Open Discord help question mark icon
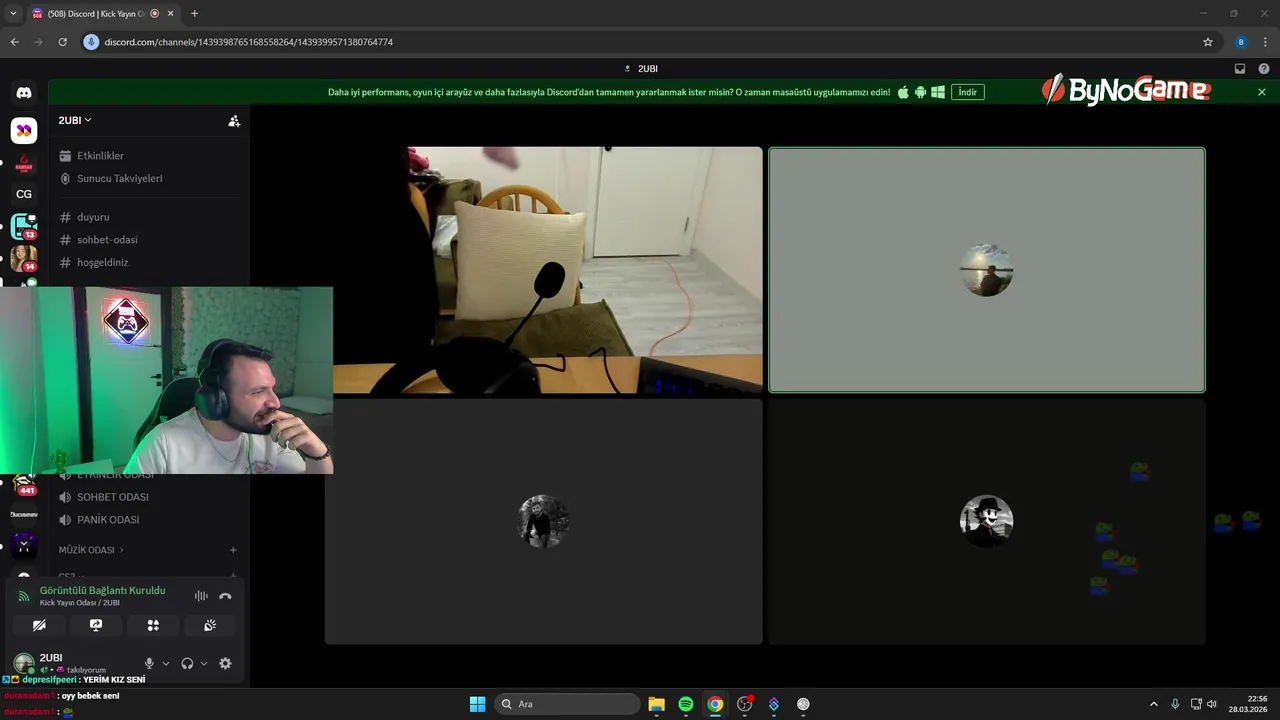This screenshot has height=720, width=1280. (x=1264, y=69)
